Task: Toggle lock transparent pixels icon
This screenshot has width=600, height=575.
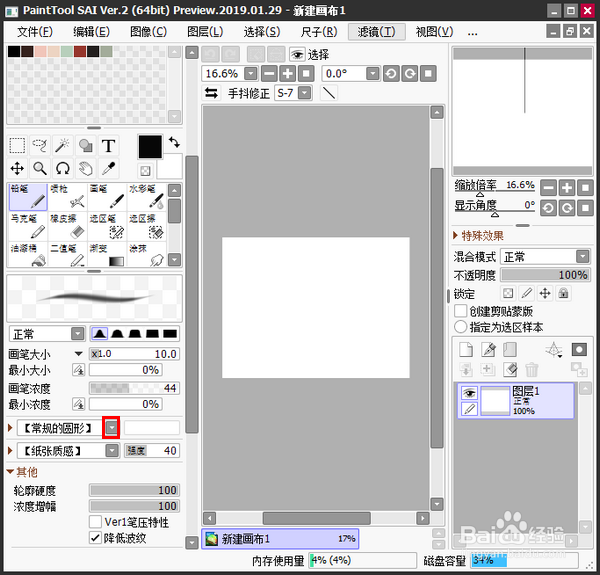Action: click(508, 293)
